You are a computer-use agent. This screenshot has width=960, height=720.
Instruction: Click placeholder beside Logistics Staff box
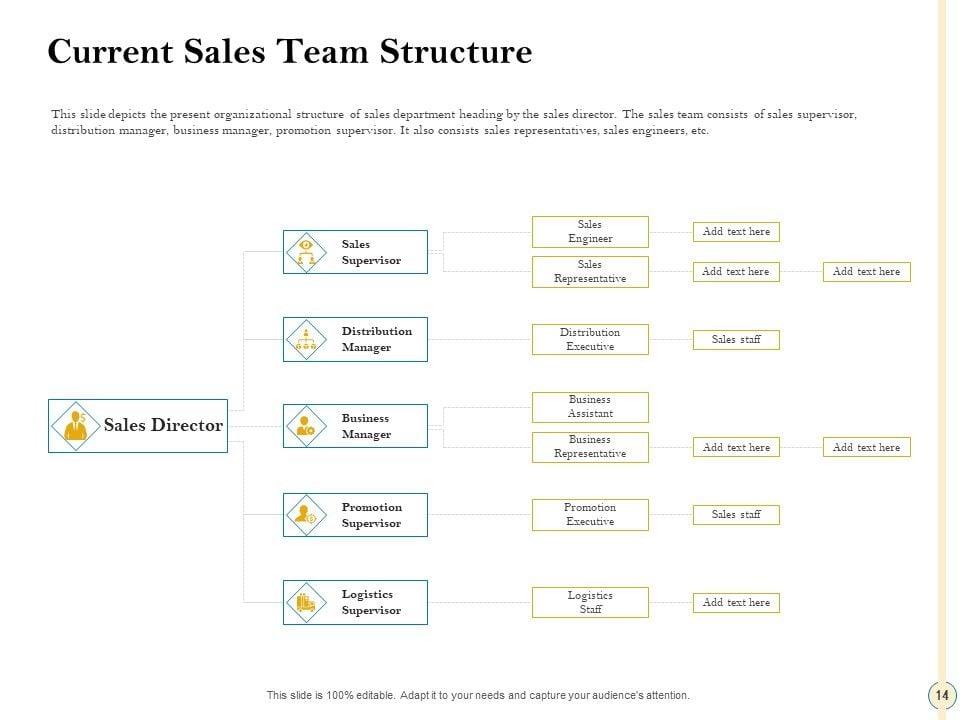click(736, 603)
